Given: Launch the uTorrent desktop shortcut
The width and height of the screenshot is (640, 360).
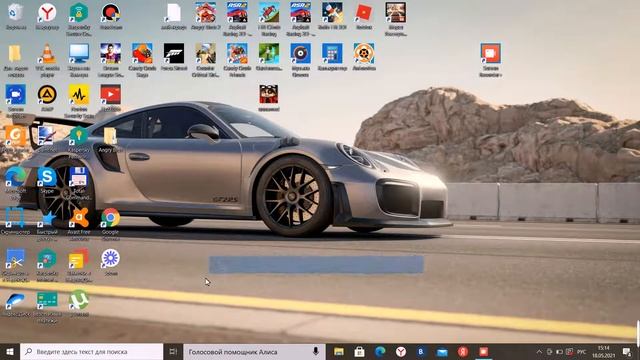Looking at the screenshot, I should (79, 300).
